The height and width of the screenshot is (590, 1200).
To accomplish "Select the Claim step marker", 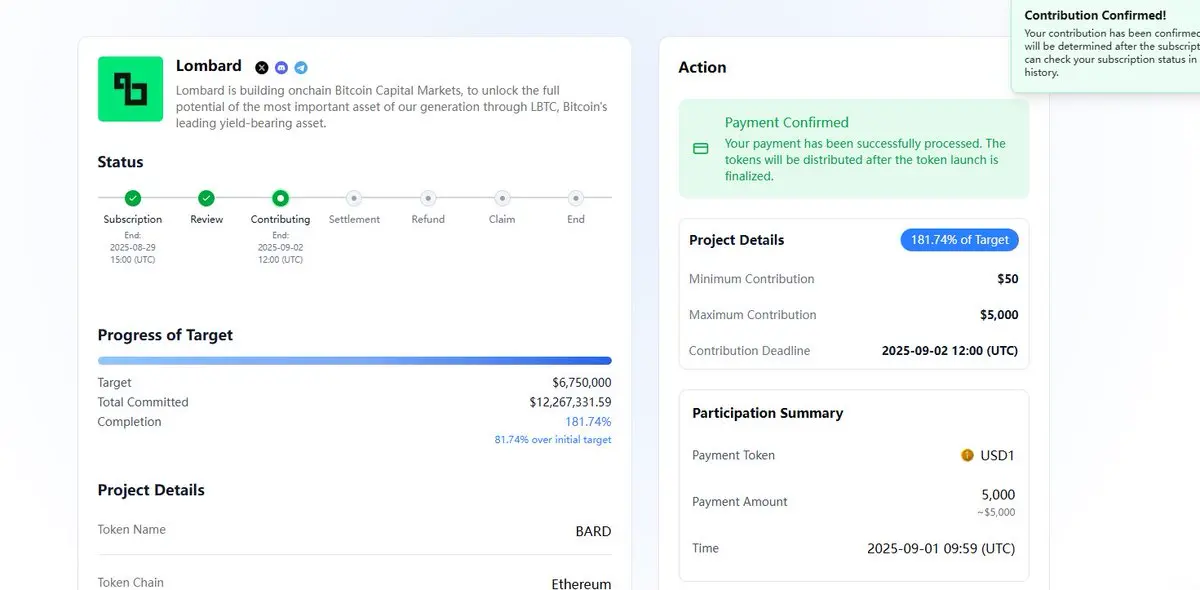I will pos(502,198).
